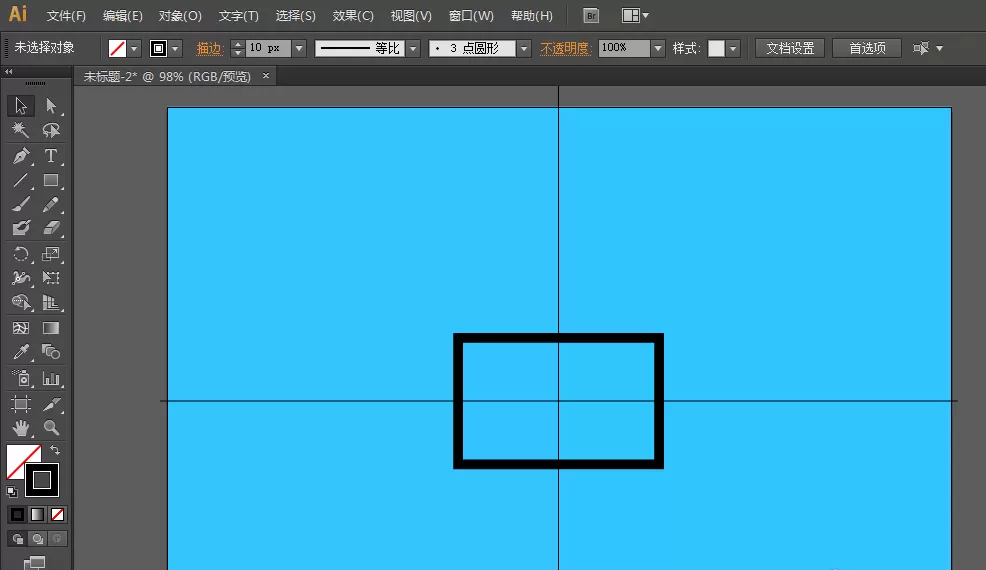Open the 窗口(W) menu
The width and height of the screenshot is (986, 570).
pyautogui.click(x=471, y=16)
